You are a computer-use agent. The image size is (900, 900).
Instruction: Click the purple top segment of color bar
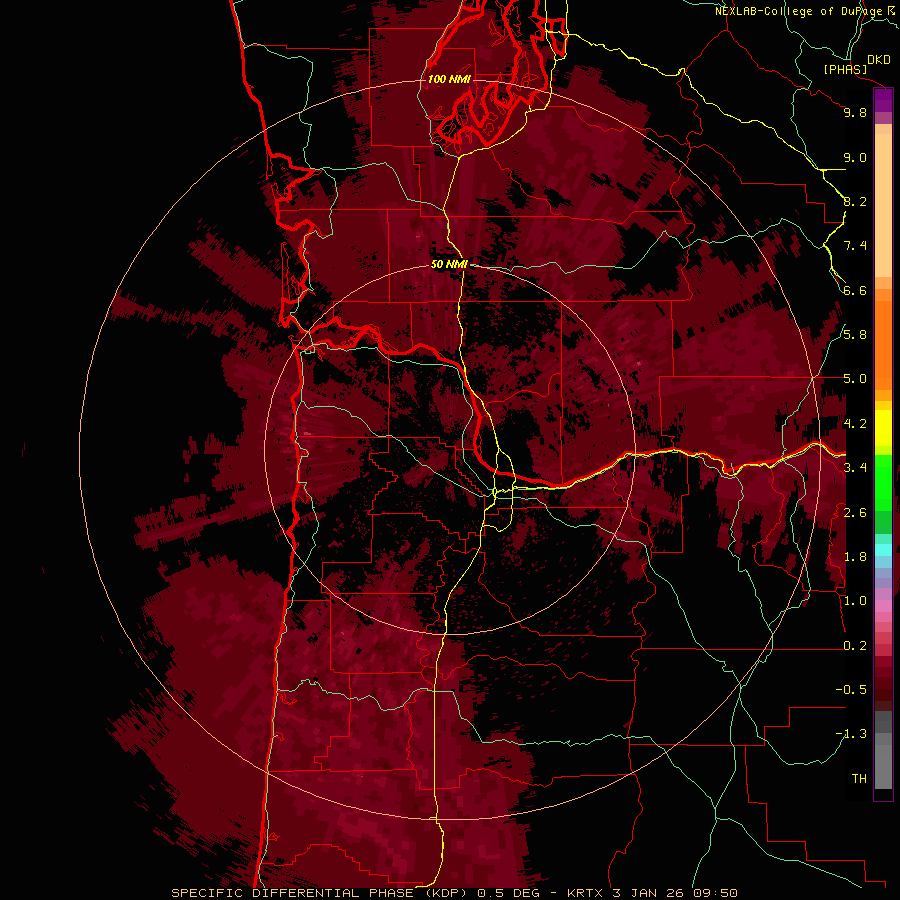(883, 101)
